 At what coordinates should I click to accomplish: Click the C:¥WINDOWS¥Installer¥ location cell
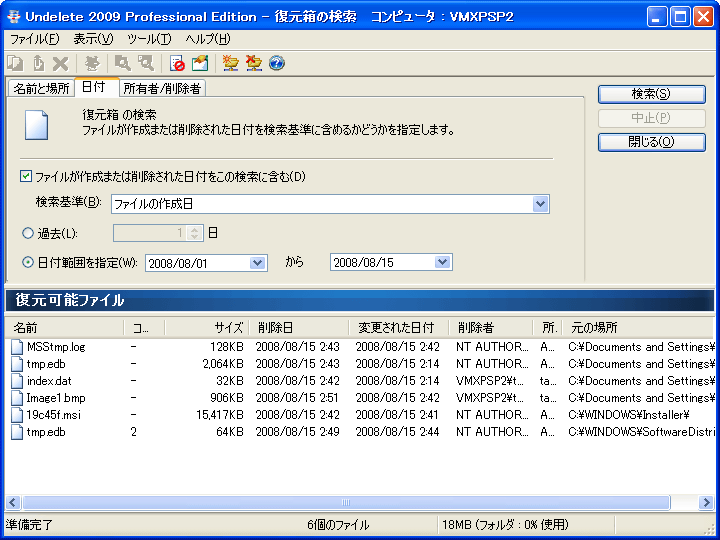pos(629,415)
